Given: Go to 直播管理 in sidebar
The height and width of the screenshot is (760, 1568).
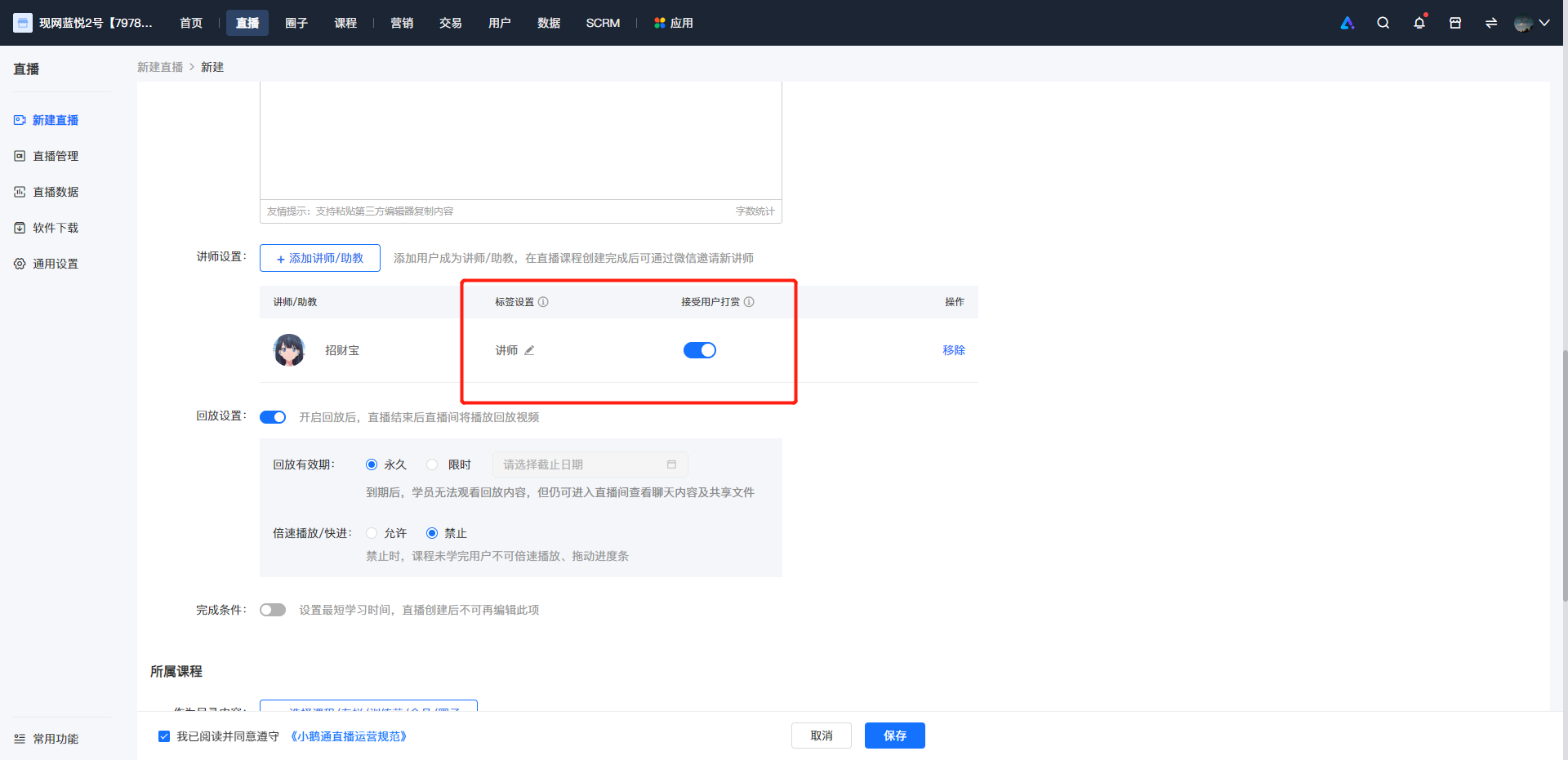Looking at the screenshot, I should click(x=56, y=156).
